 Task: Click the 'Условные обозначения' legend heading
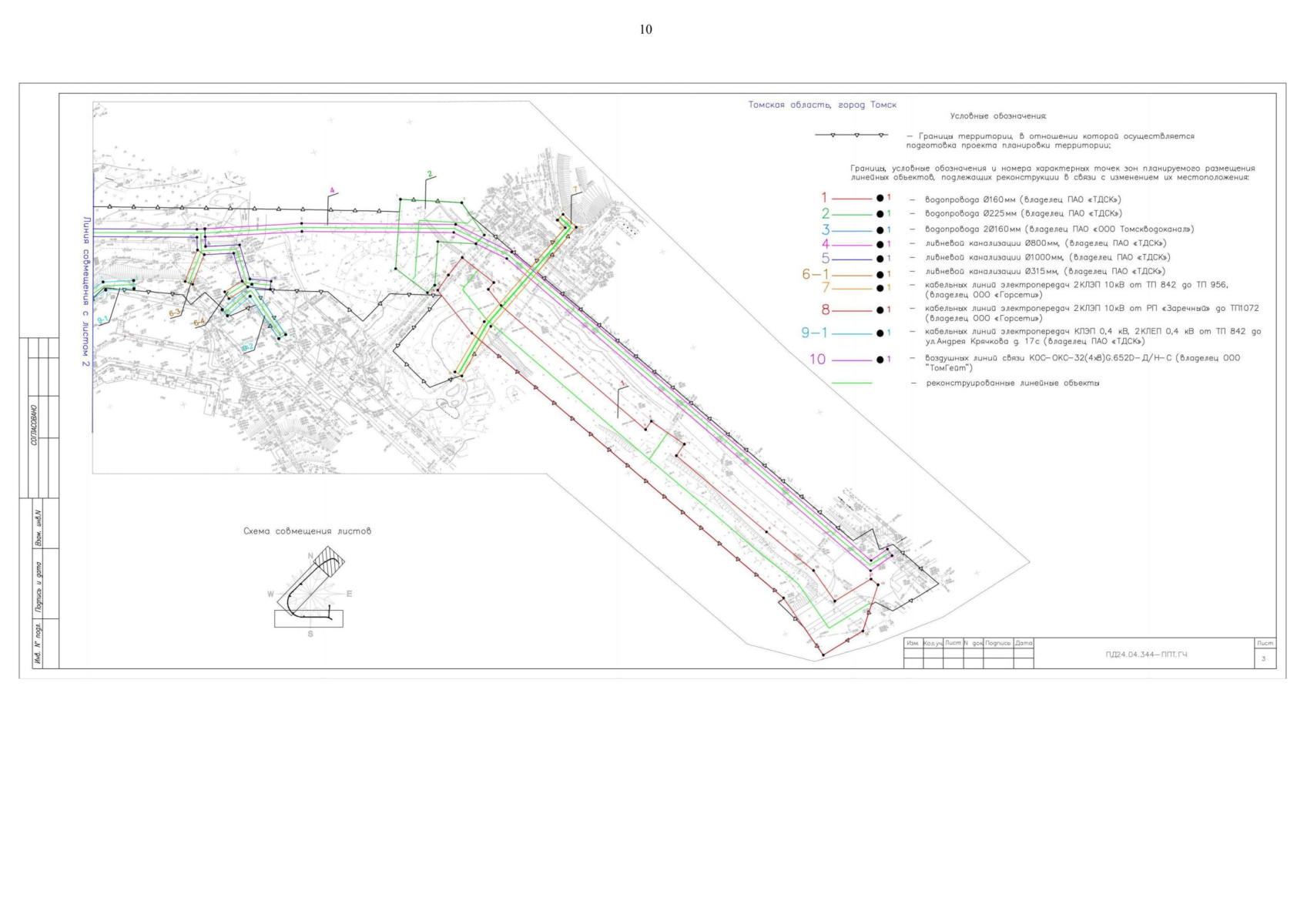pyautogui.click(x=998, y=116)
